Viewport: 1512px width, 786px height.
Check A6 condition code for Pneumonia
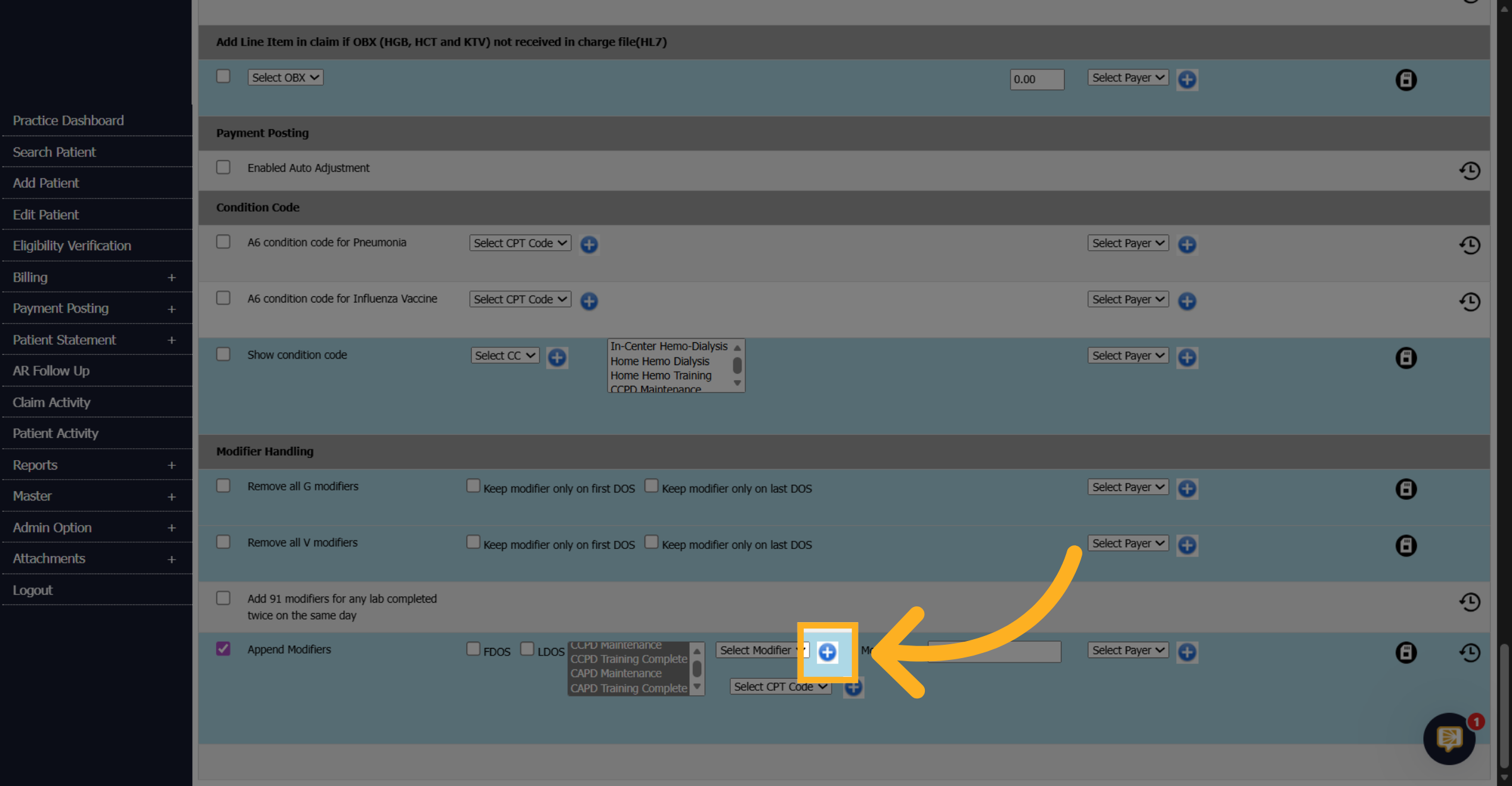(223, 241)
